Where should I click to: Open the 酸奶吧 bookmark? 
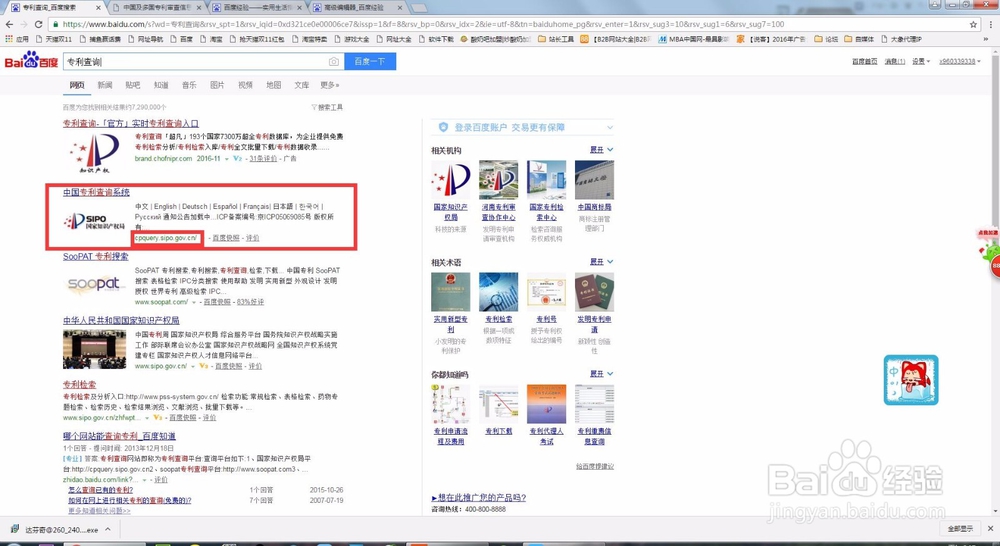(x=496, y=39)
